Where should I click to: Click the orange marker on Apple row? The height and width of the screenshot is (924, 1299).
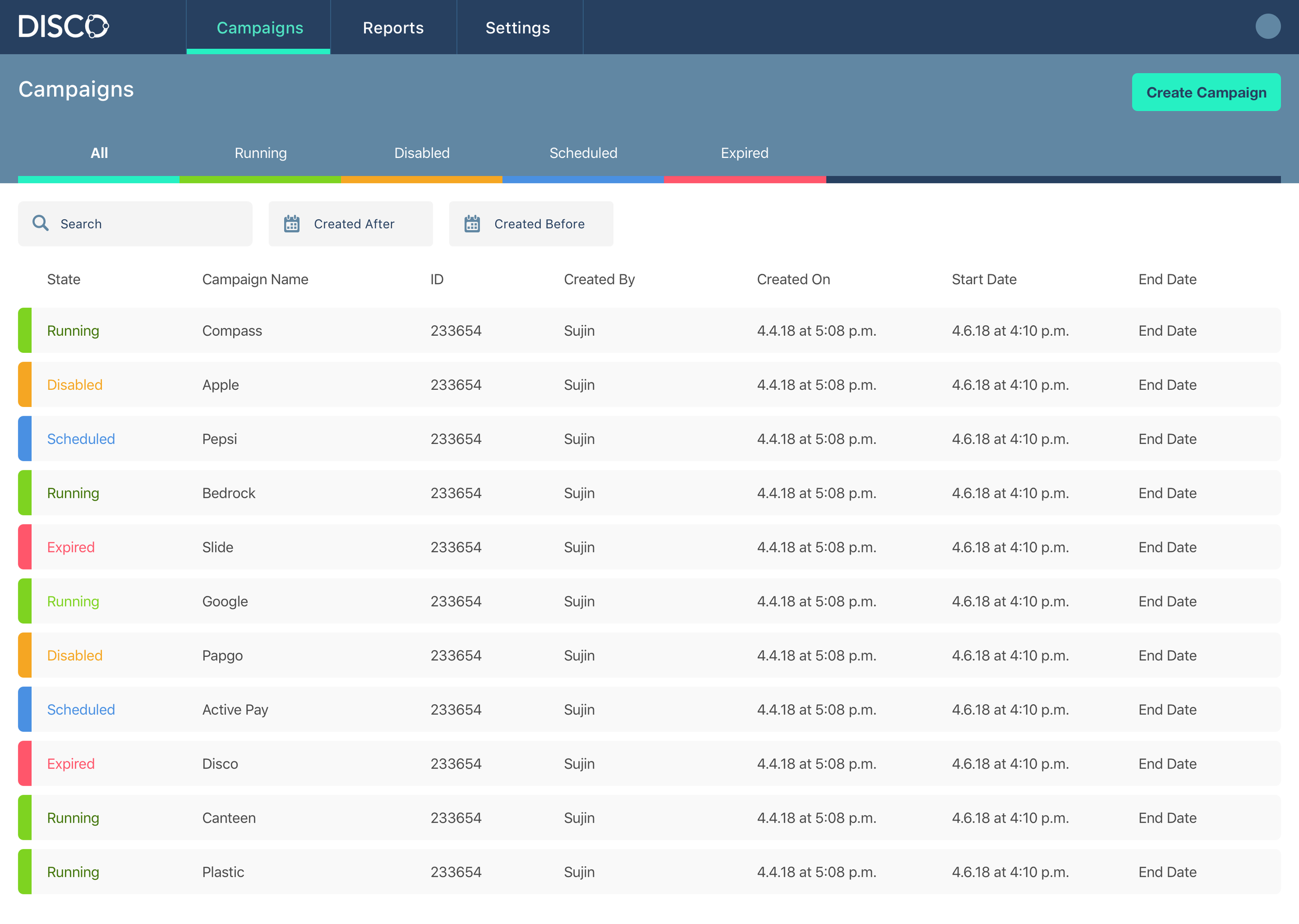[x=25, y=385]
